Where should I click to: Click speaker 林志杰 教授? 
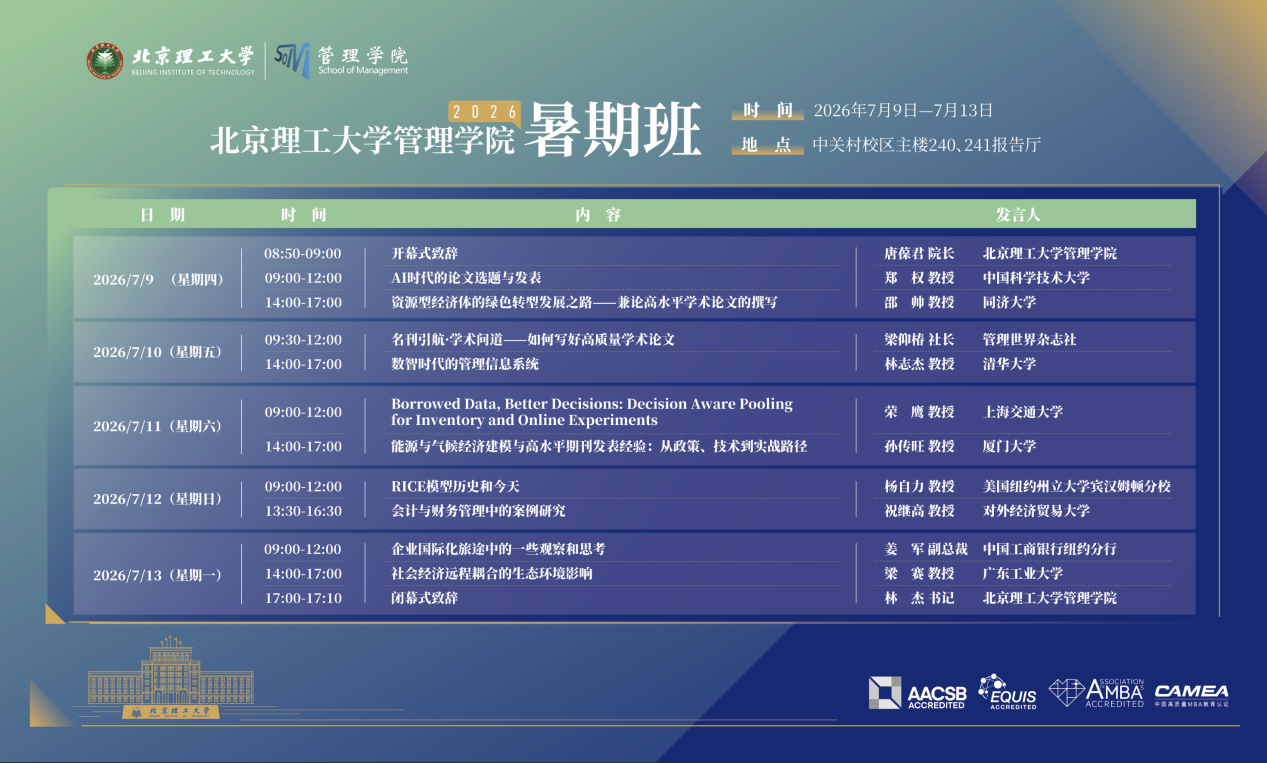919,364
